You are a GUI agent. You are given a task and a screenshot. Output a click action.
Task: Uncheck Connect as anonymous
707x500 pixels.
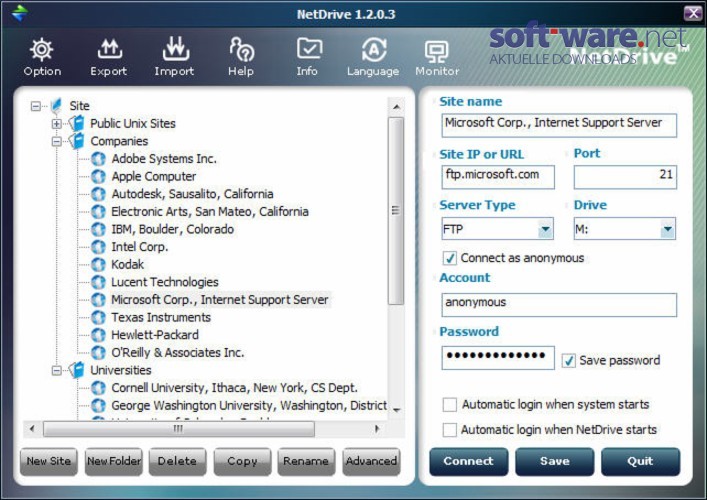tap(450, 258)
